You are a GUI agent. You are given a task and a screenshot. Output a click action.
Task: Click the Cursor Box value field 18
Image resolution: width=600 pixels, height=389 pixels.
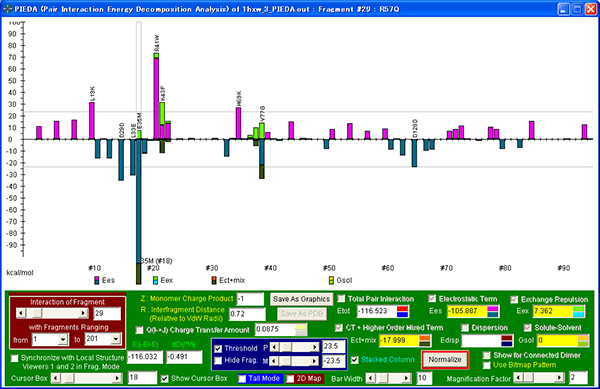142,378
